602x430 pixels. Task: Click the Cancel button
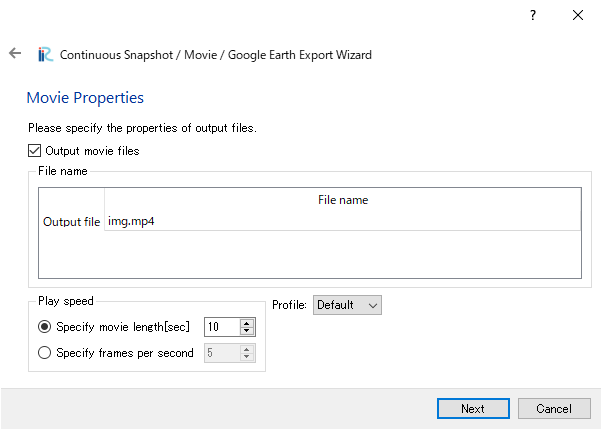pyautogui.click(x=554, y=408)
